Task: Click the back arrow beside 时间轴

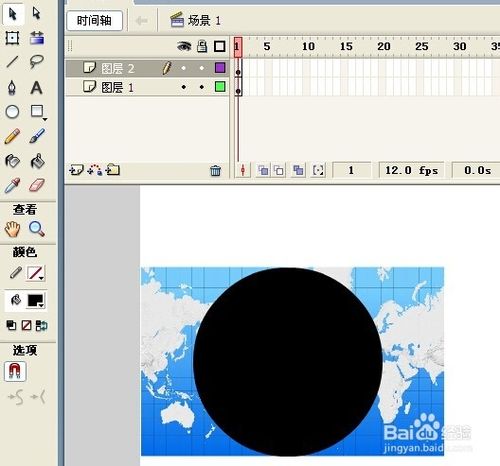Action: pos(142,21)
